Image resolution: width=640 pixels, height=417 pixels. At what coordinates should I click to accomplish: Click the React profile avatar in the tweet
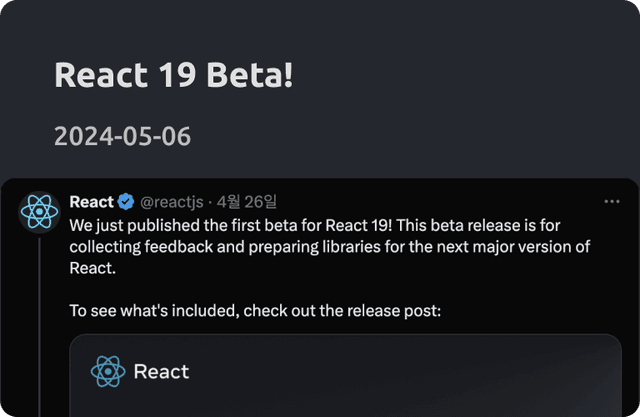pos(40,211)
